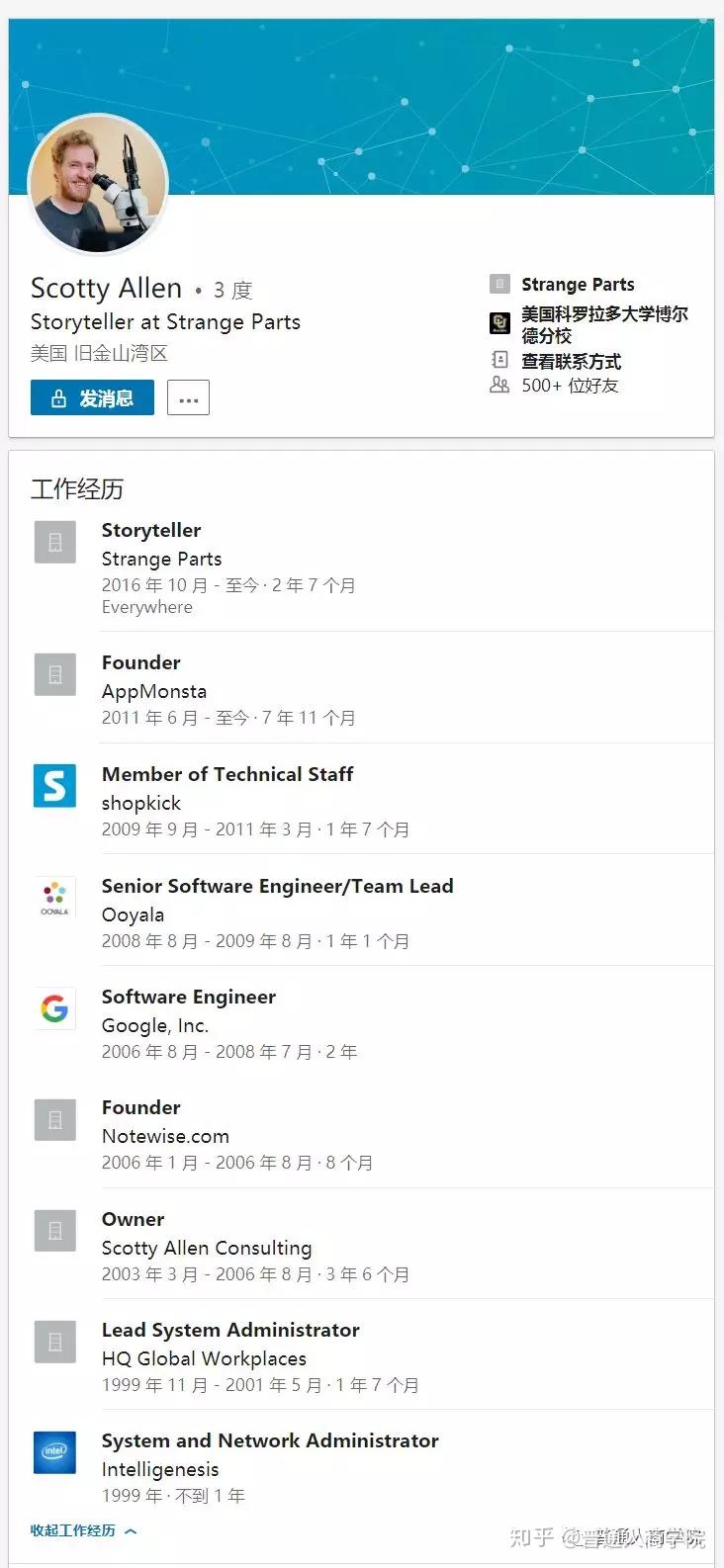
Task: Click the 发消息 message button
Action: pyautogui.click(x=92, y=398)
